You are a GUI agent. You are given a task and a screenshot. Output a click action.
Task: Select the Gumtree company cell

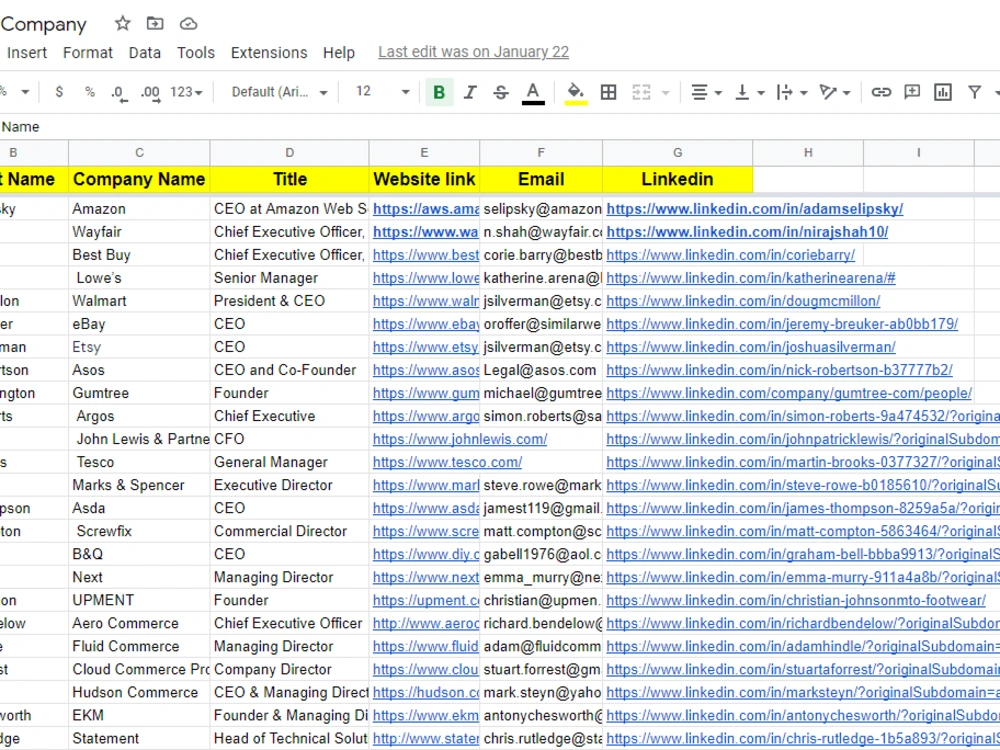(x=139, y=393)
